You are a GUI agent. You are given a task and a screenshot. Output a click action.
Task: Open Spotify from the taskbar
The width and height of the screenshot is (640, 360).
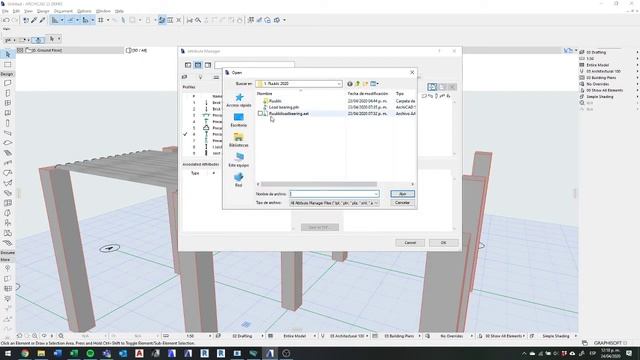pos(90,353)
